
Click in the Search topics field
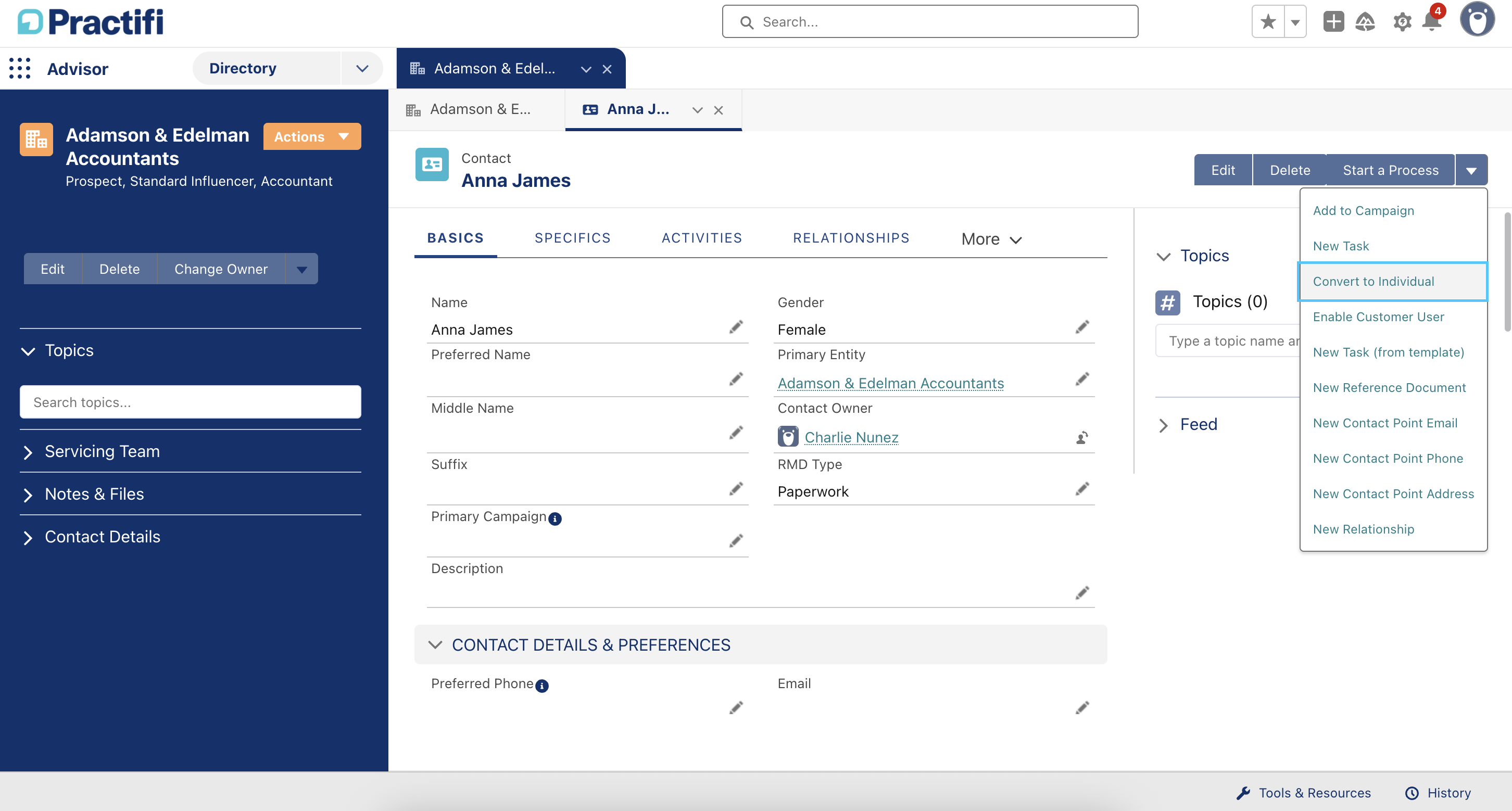coord(190,402)
